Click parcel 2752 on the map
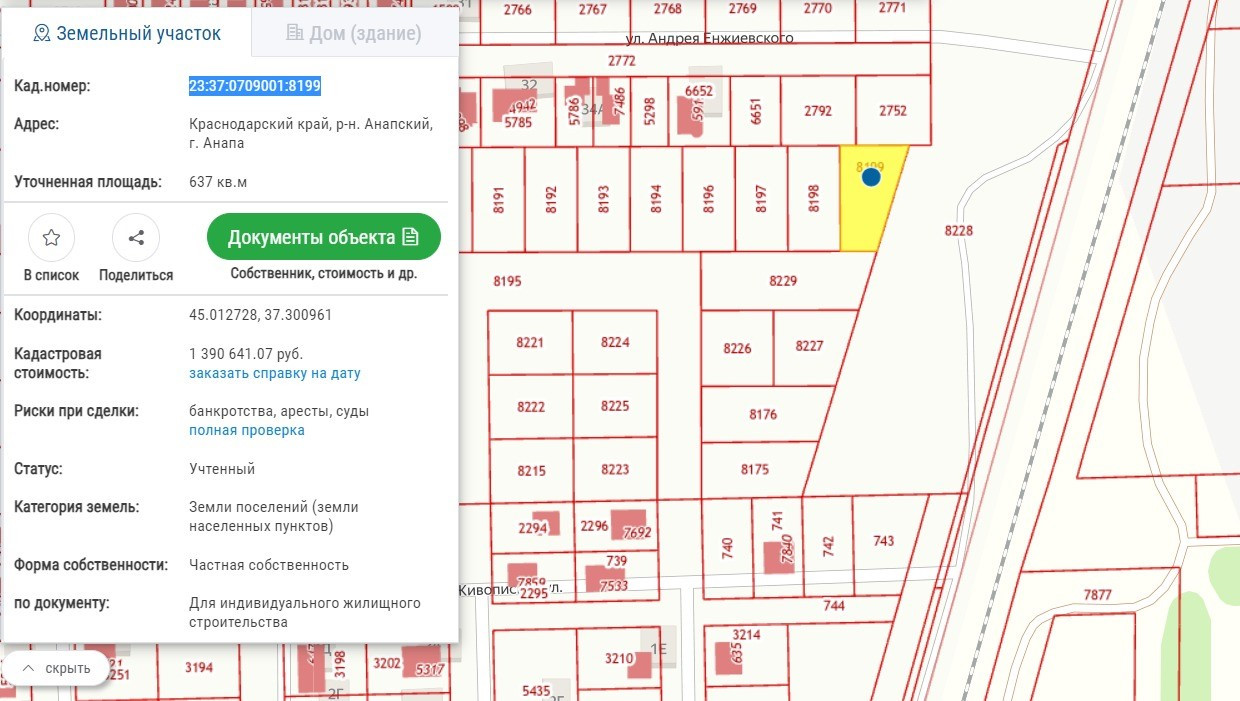The image size is (1240, 701). [x=893, y=111]
